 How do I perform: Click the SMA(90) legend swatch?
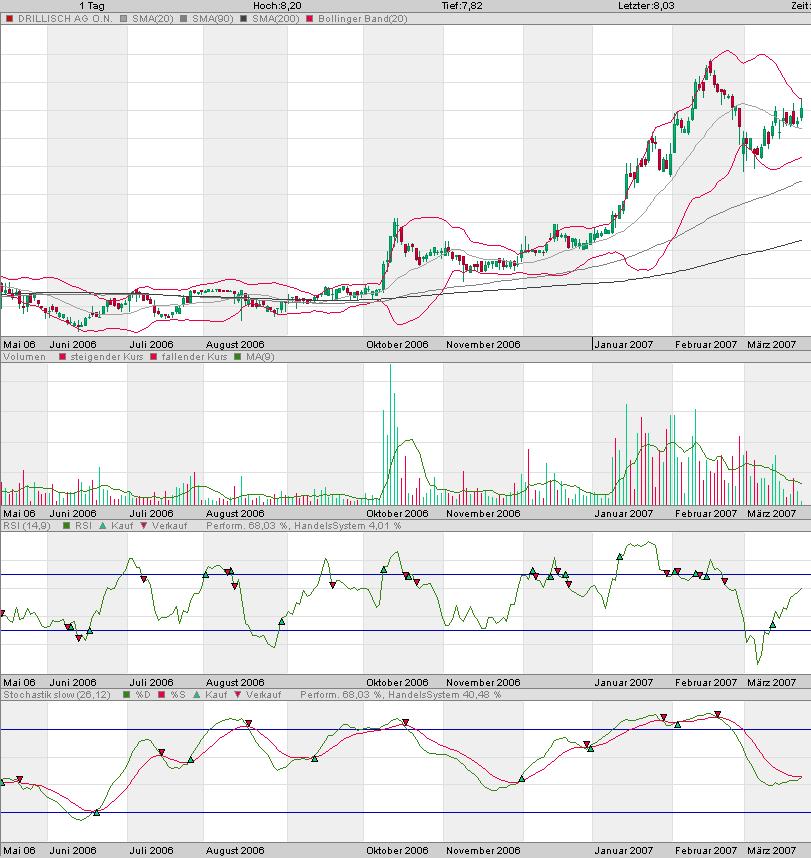click(x=183, y=19)
